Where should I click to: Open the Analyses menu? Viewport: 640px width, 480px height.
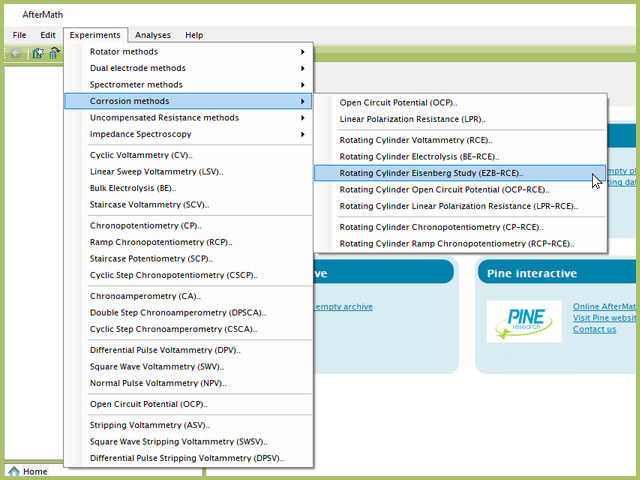pos(153,35)
